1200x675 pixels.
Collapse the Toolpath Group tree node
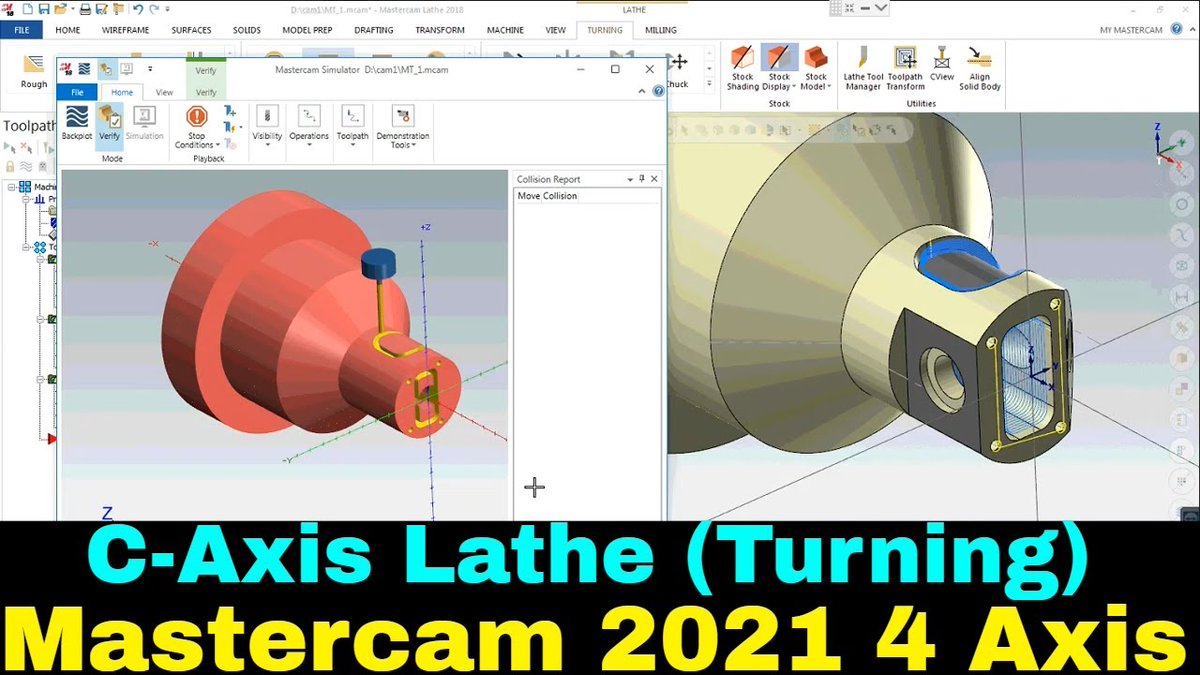27,246
